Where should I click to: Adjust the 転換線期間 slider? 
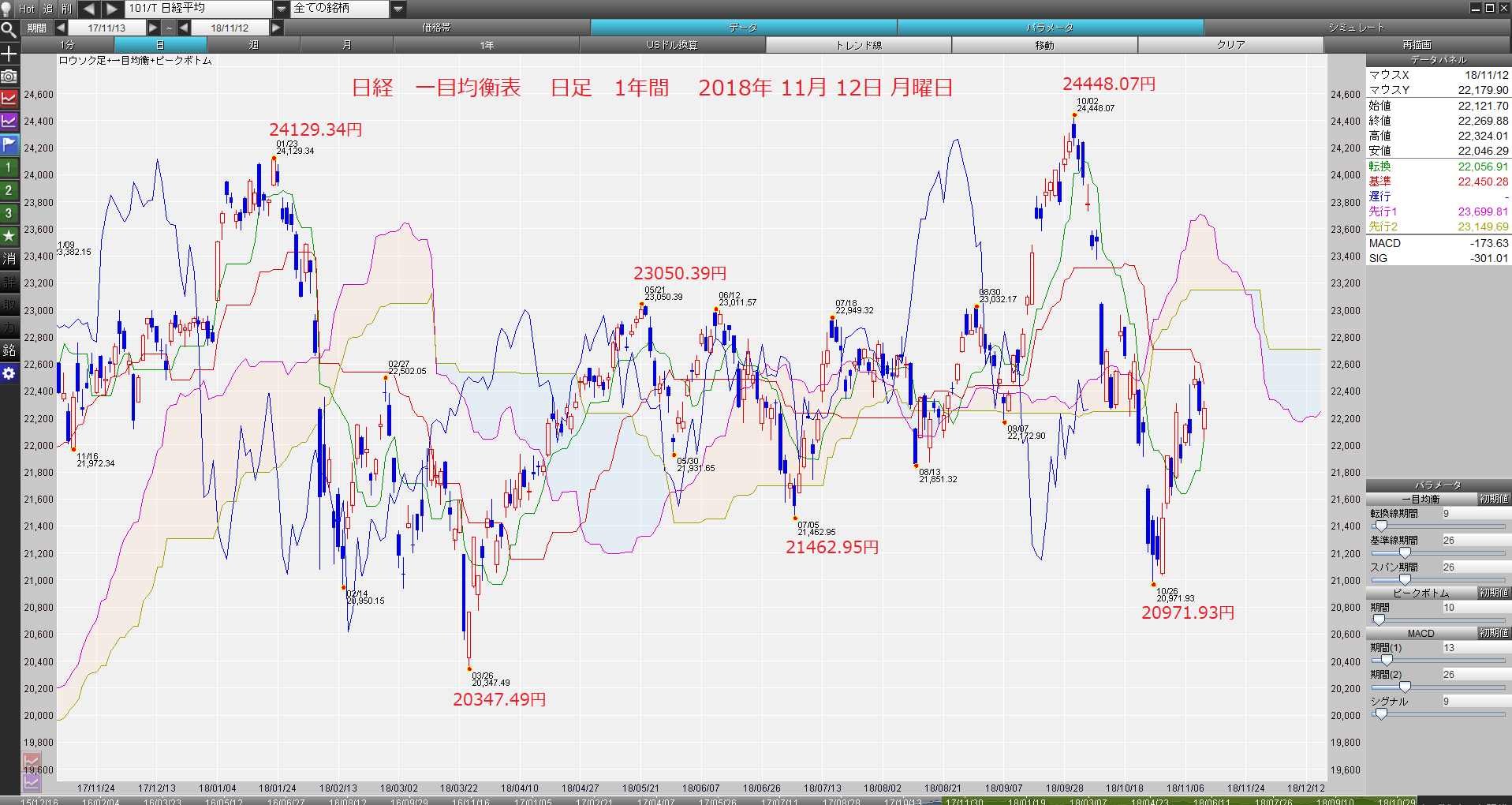tap(1439, 526)
